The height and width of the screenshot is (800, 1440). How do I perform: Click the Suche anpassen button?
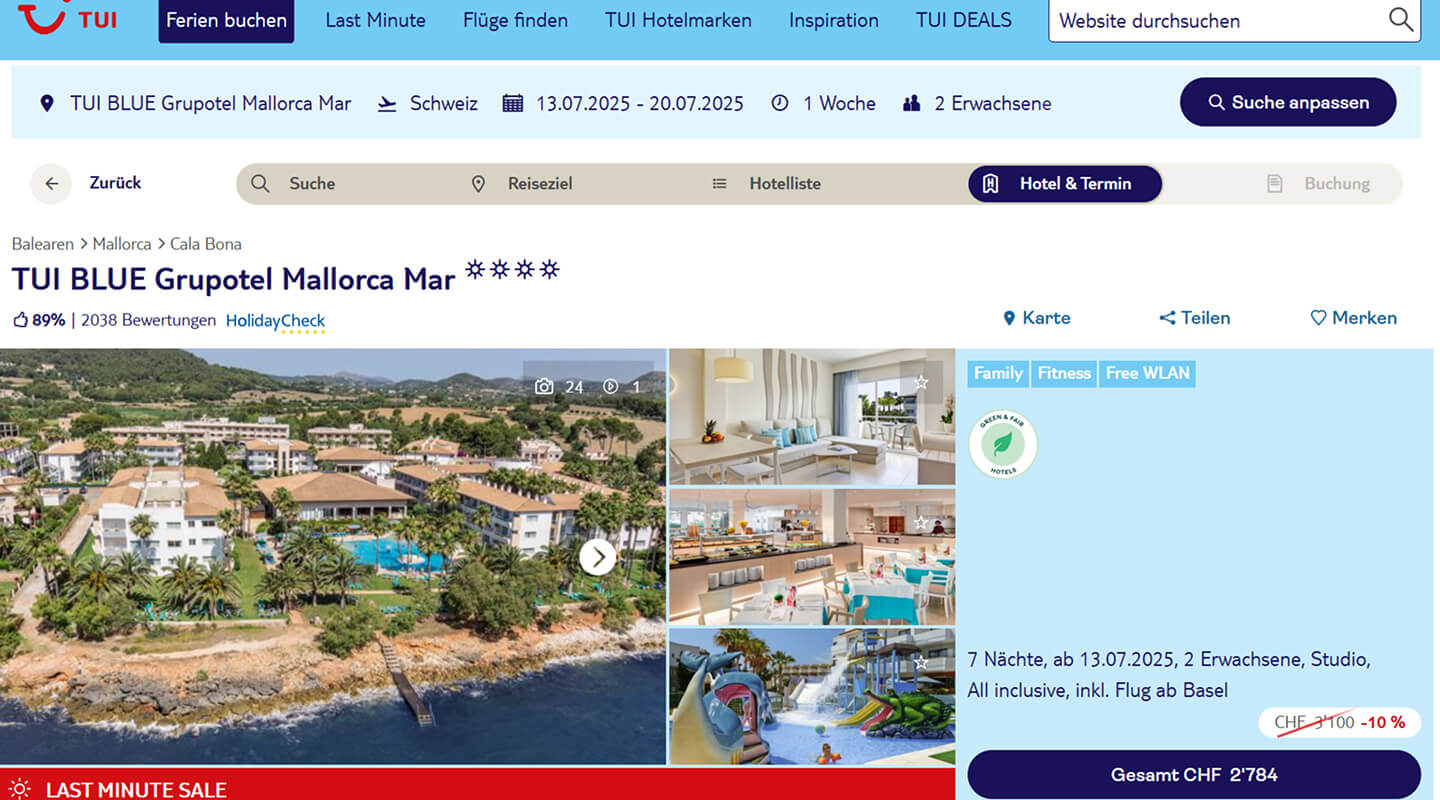pyautogui.click(x=1288, y=102)
